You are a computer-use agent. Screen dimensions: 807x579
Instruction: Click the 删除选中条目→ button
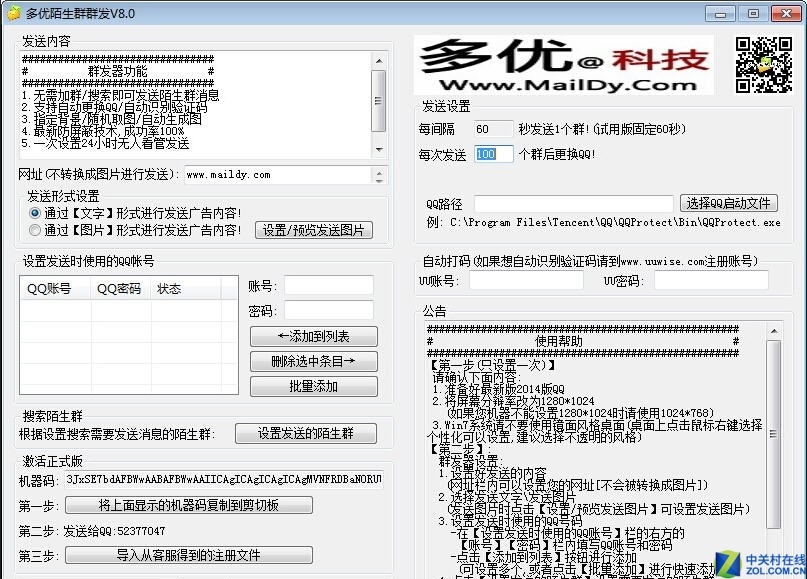pyautogui.click(x=313, y=361)
